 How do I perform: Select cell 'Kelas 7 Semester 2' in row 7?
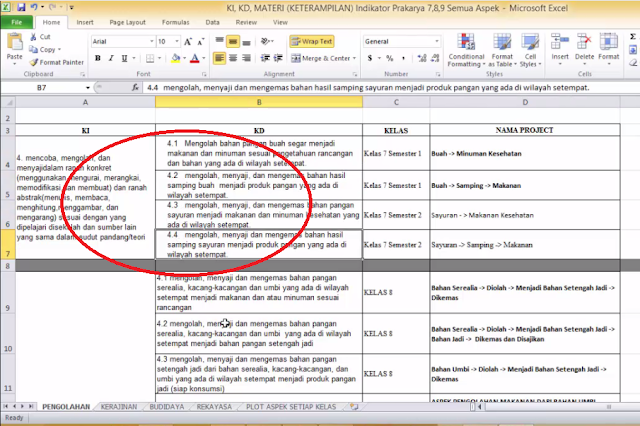pos(396,244)
